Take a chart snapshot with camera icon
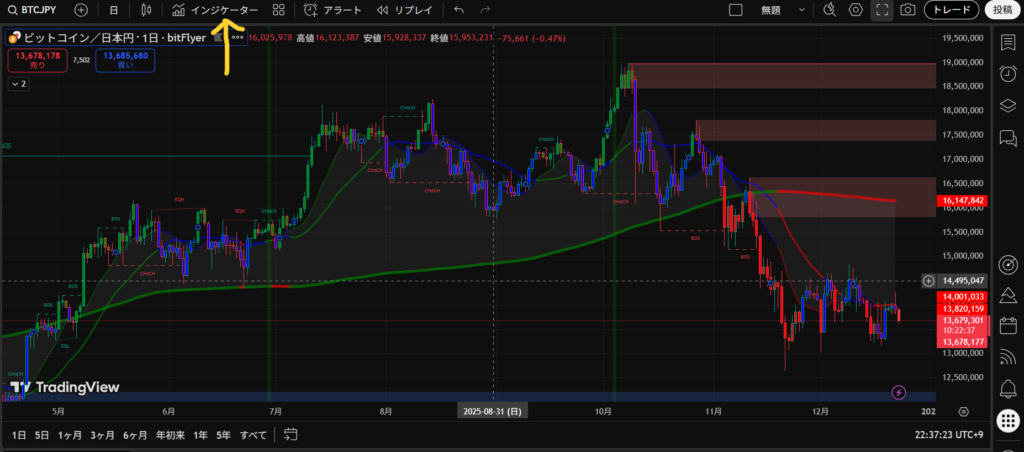The width and height of the screenshot is (1024, 452). coord(907,10)
